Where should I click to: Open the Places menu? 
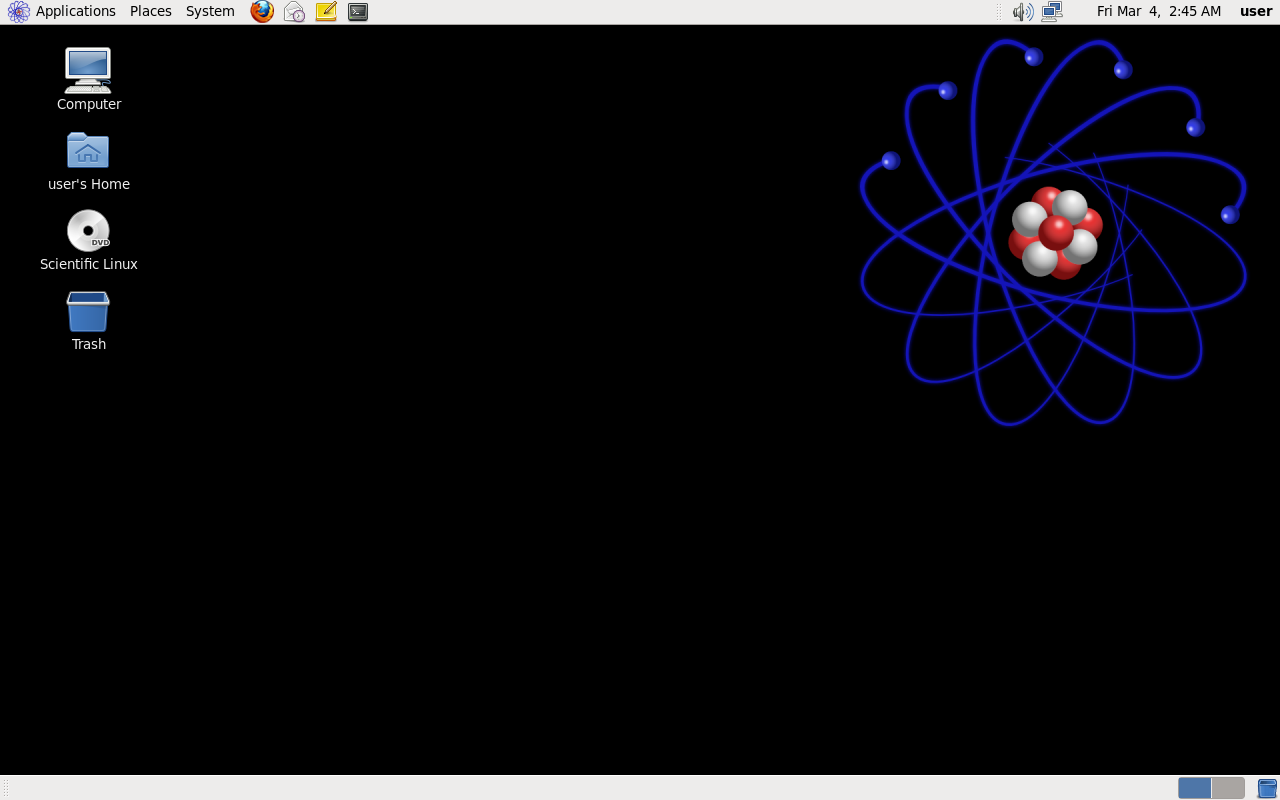150,11
